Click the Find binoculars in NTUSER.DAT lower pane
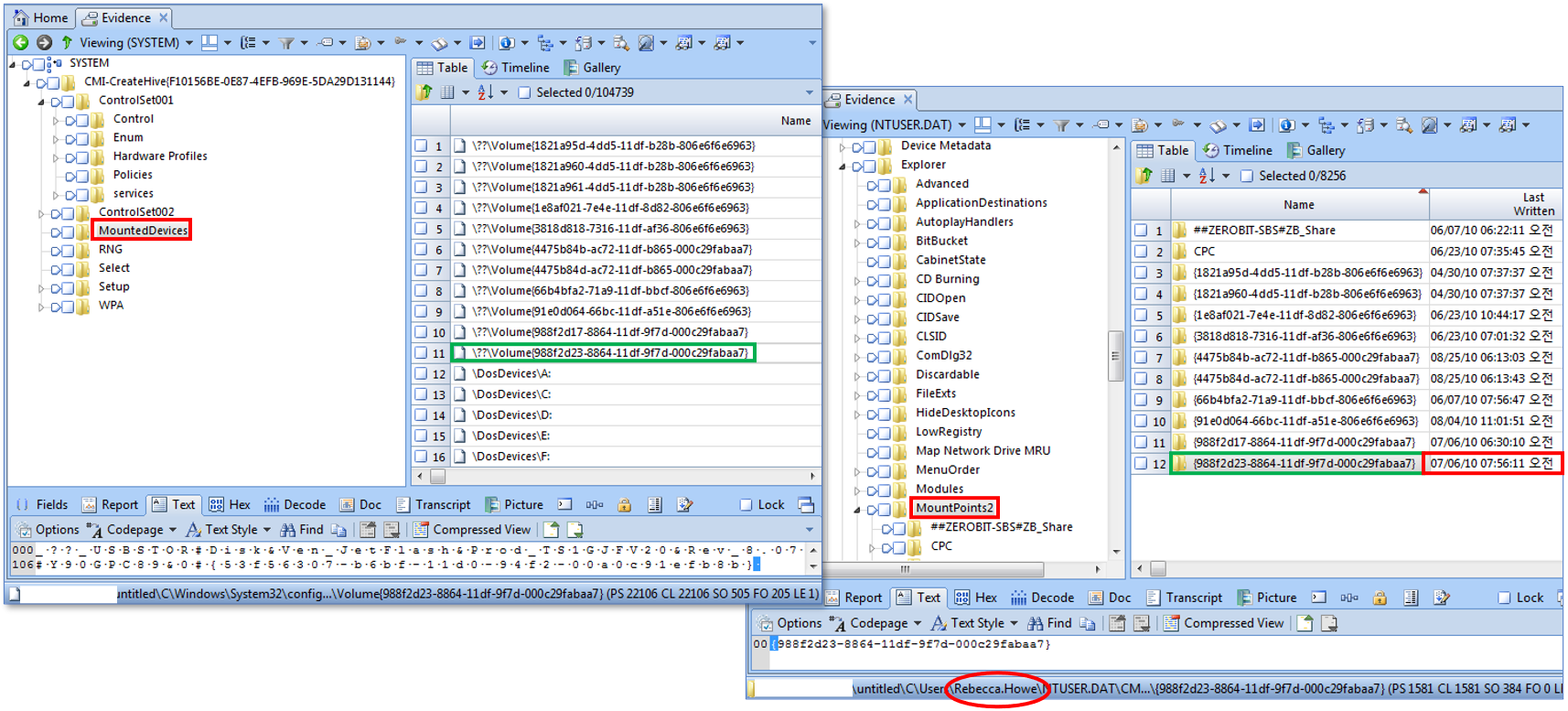This screenshot has height=711, width=1568. [1036, 623]
